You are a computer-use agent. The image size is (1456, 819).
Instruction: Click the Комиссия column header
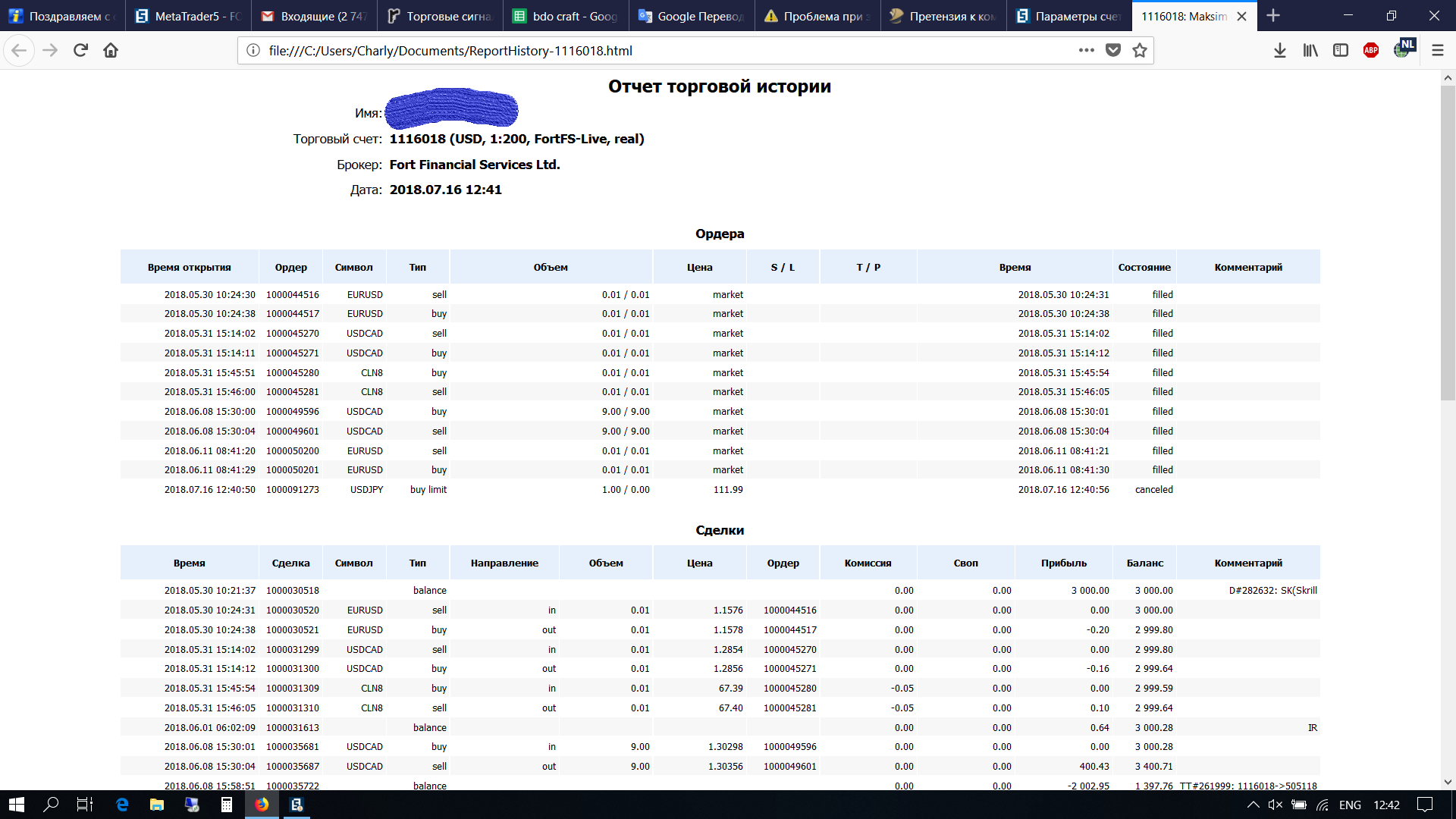(x=868, y=563)
